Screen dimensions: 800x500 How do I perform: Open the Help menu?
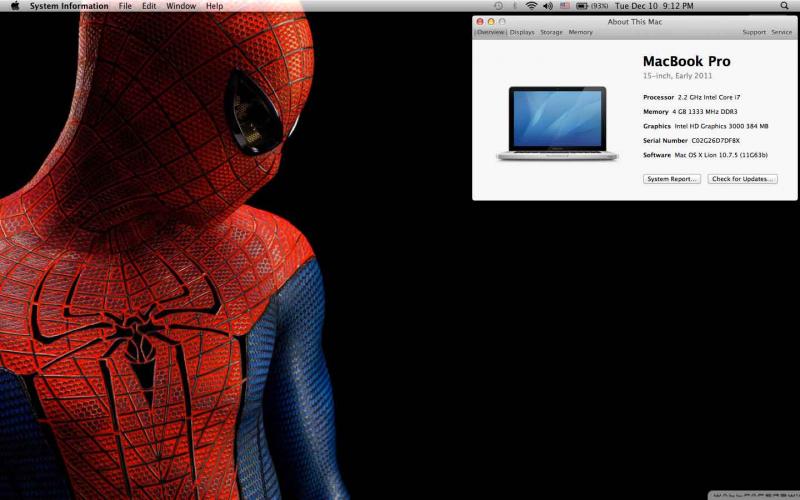(x=214, y=6)
